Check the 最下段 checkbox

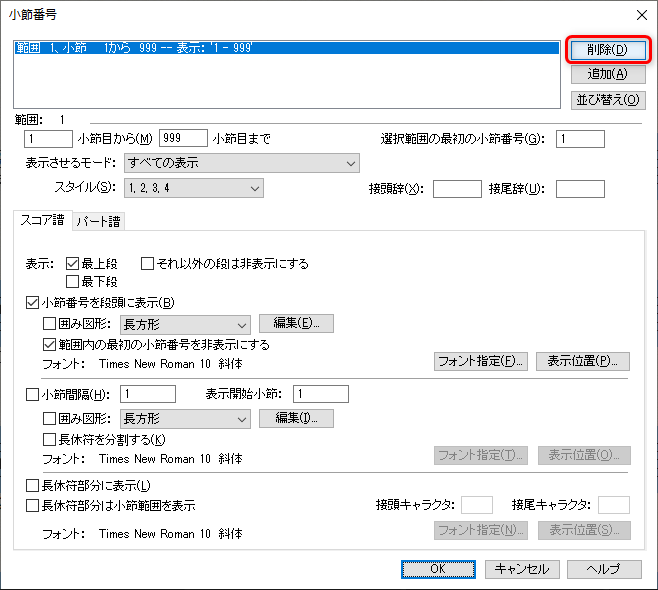point(72,281)
